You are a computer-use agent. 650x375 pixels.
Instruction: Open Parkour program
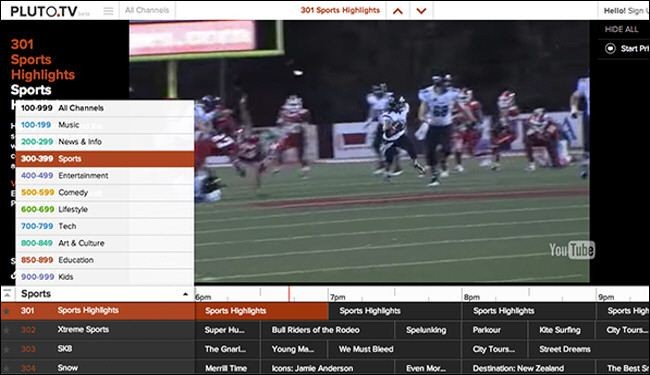click(x=495, y=330)
